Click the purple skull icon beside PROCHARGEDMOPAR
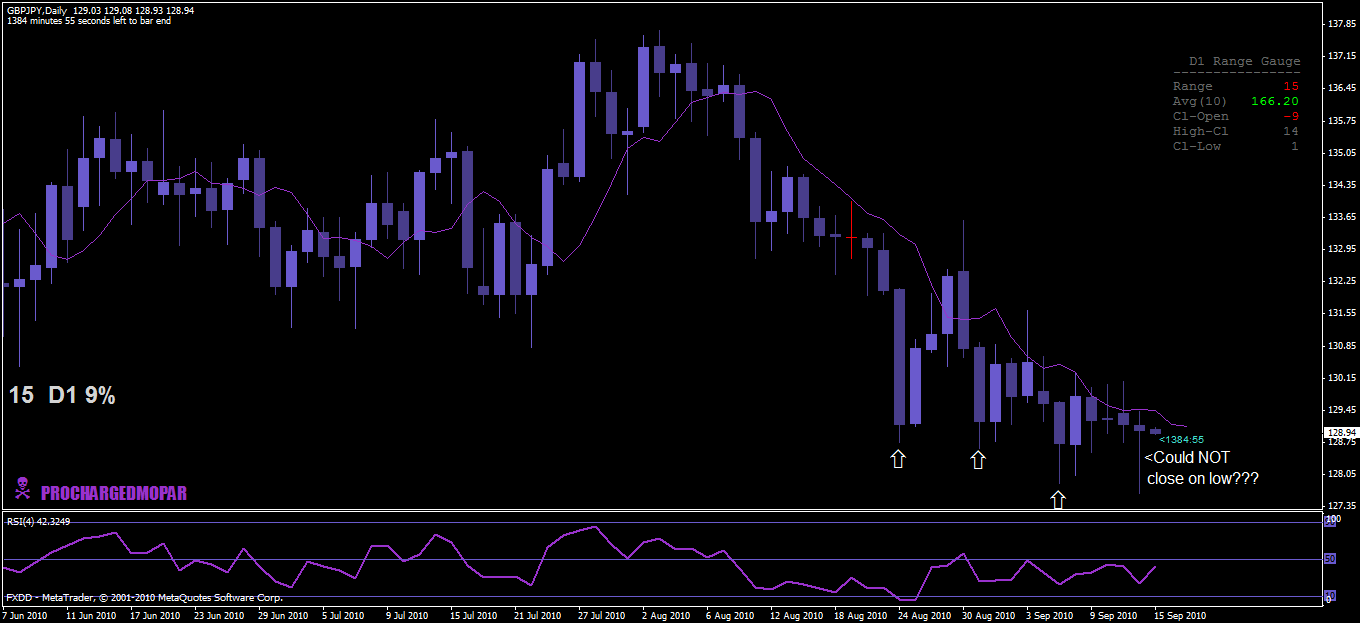 21,489
